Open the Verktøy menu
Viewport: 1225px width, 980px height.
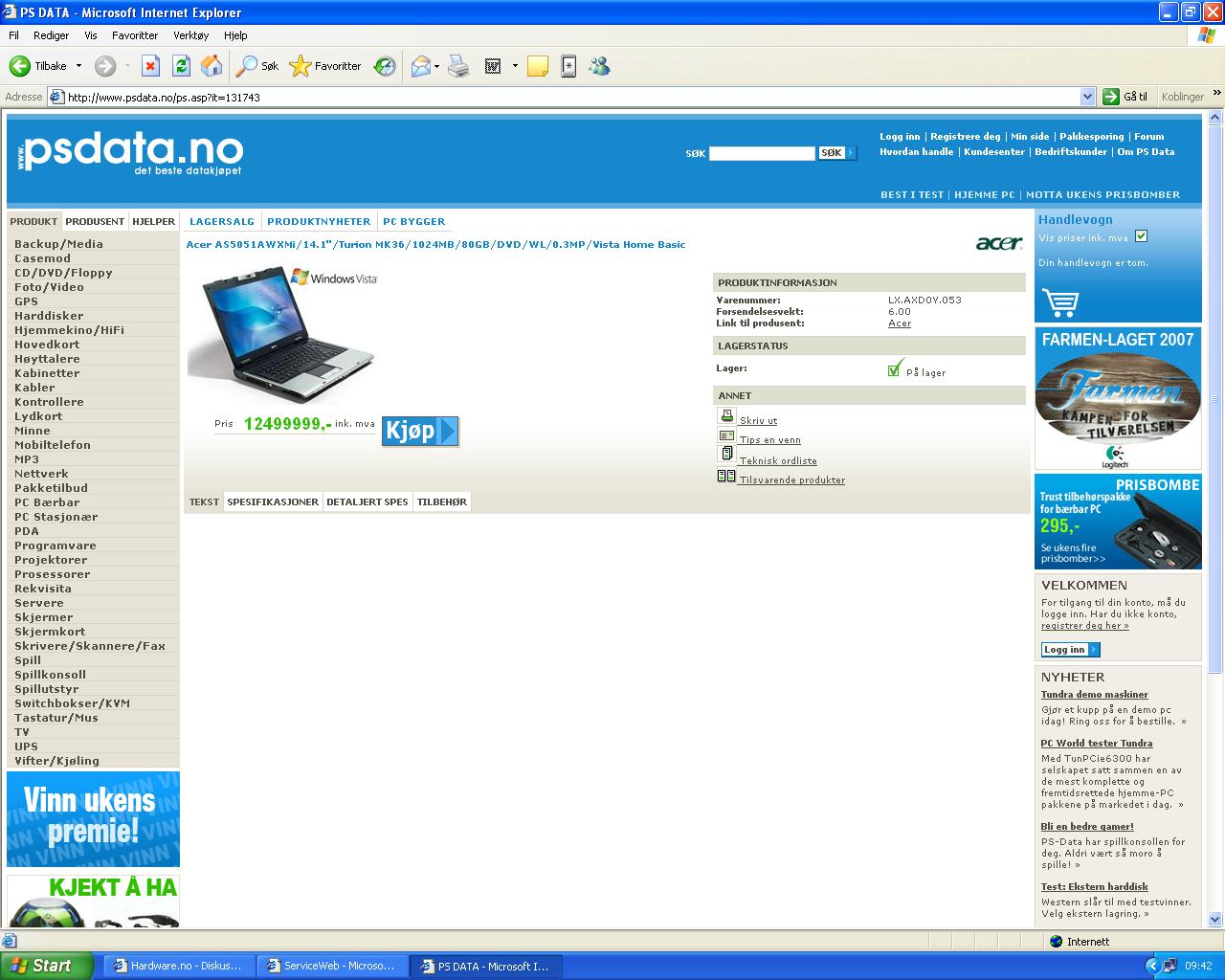tap(190, 35)
